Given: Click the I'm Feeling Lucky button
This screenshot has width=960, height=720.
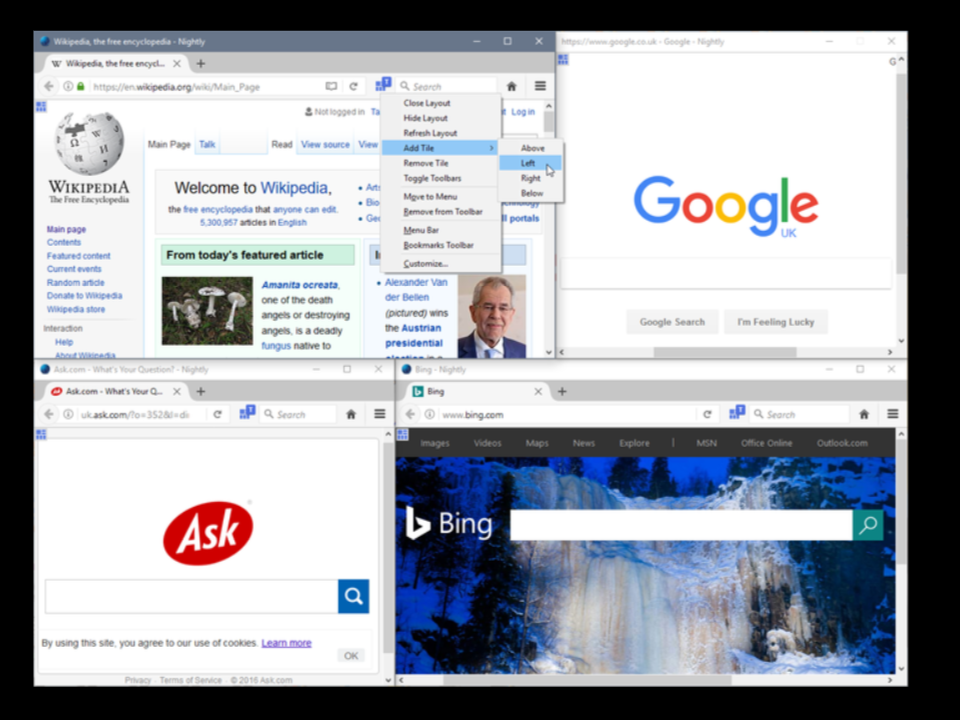Looking at the screenshot, I should click(x=776, y=322).
